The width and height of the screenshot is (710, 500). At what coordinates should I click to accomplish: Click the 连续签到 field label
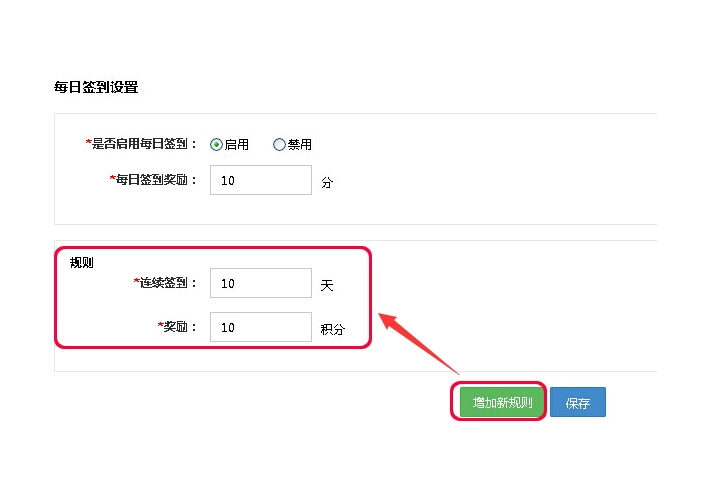(169, 283)
